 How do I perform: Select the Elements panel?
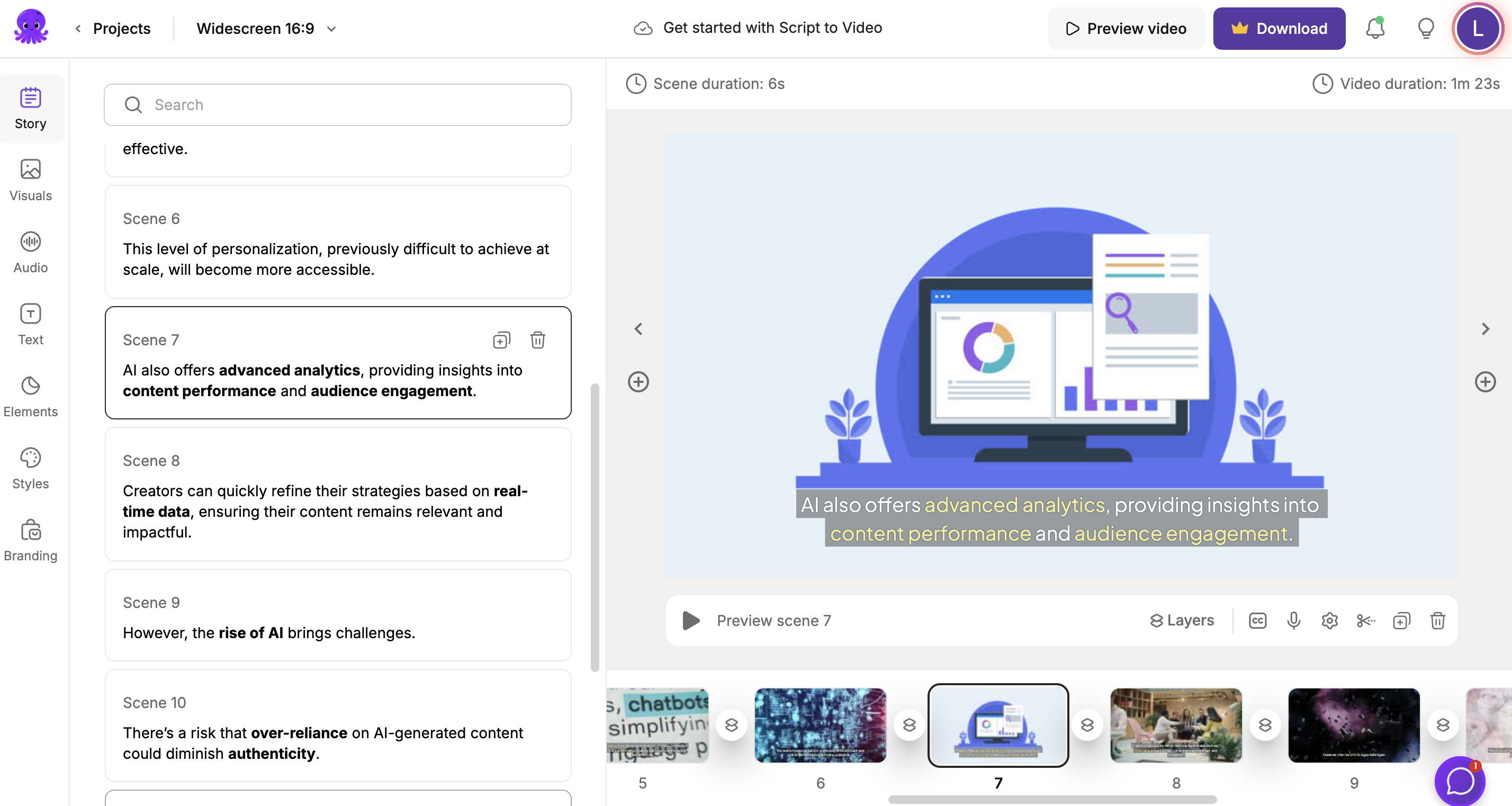[30, 396]
